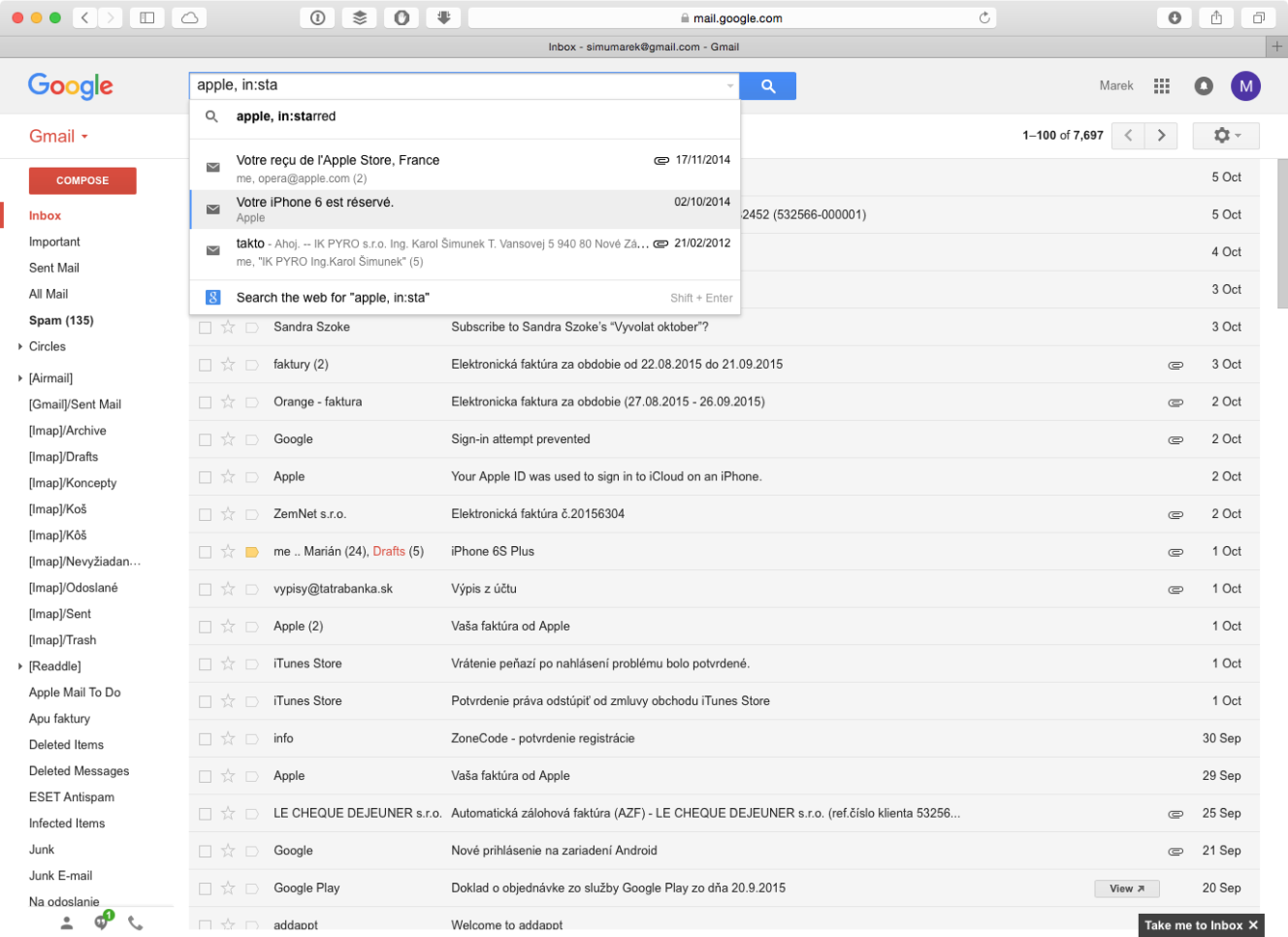The image size is (1288, 937).
Task: Click Safari back navigation button
Action: tap(85, 17)
